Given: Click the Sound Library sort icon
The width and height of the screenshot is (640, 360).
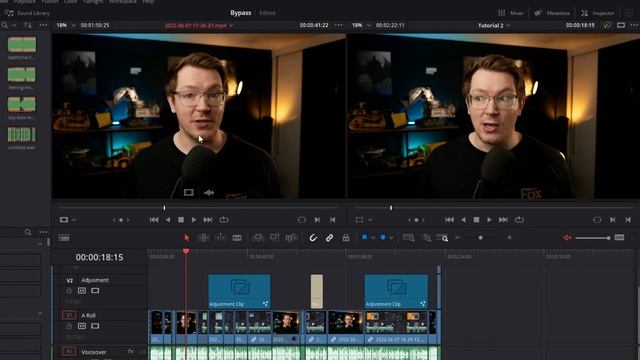Looking at the screenshot, I should (28, 25).
